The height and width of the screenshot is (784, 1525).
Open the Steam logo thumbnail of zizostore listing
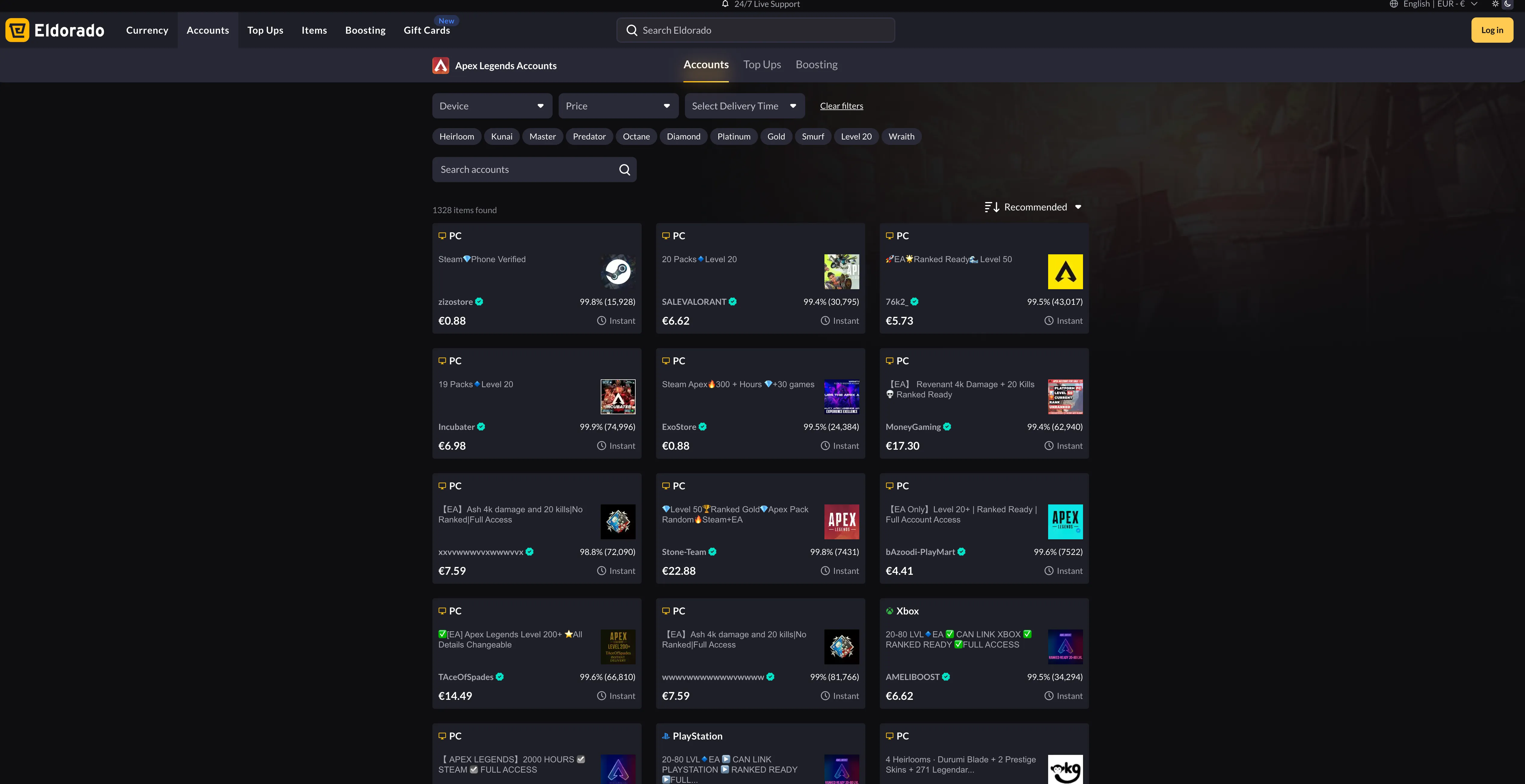(618, 271)
